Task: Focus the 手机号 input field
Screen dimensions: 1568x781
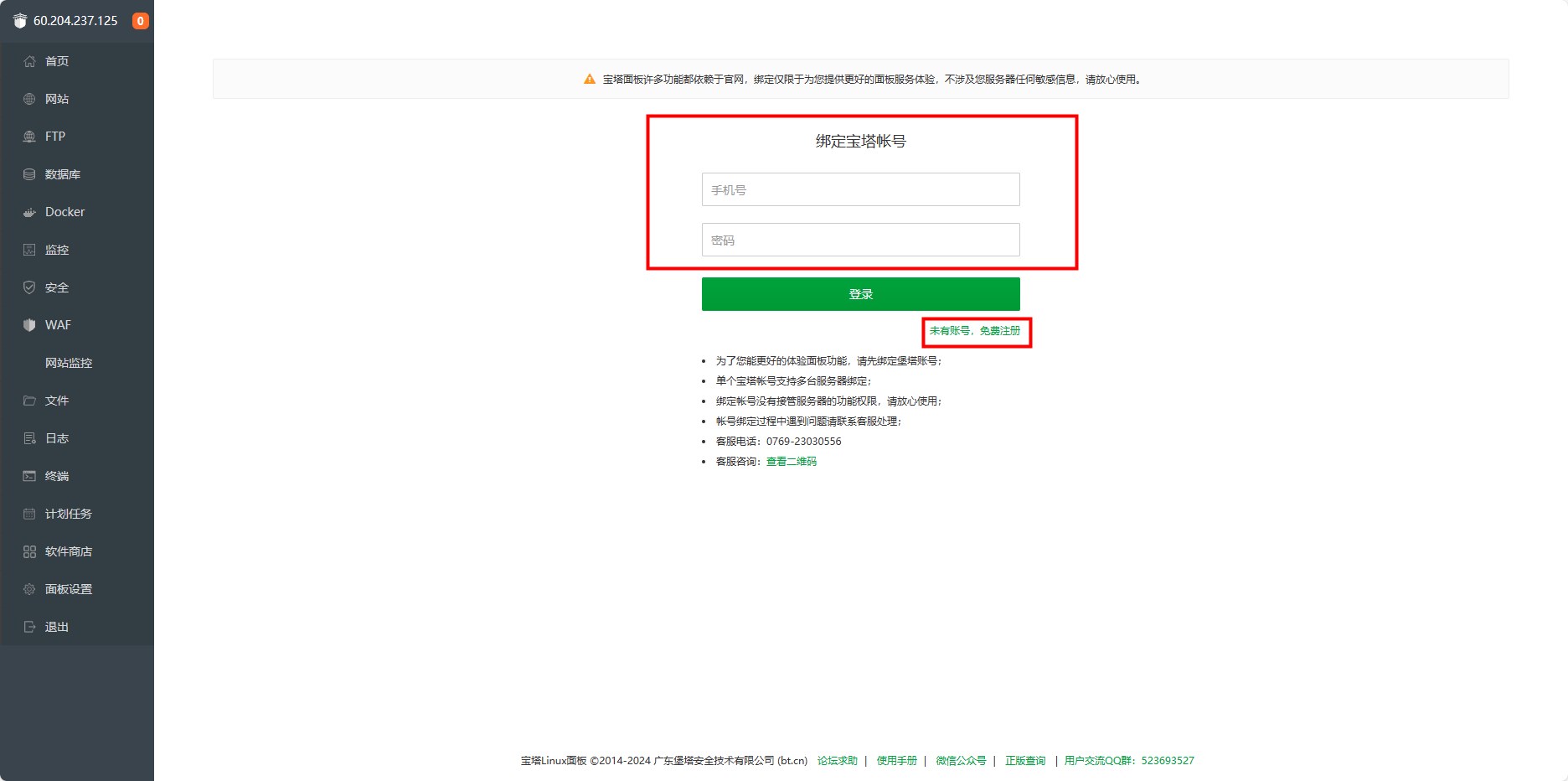Action: 861,189
